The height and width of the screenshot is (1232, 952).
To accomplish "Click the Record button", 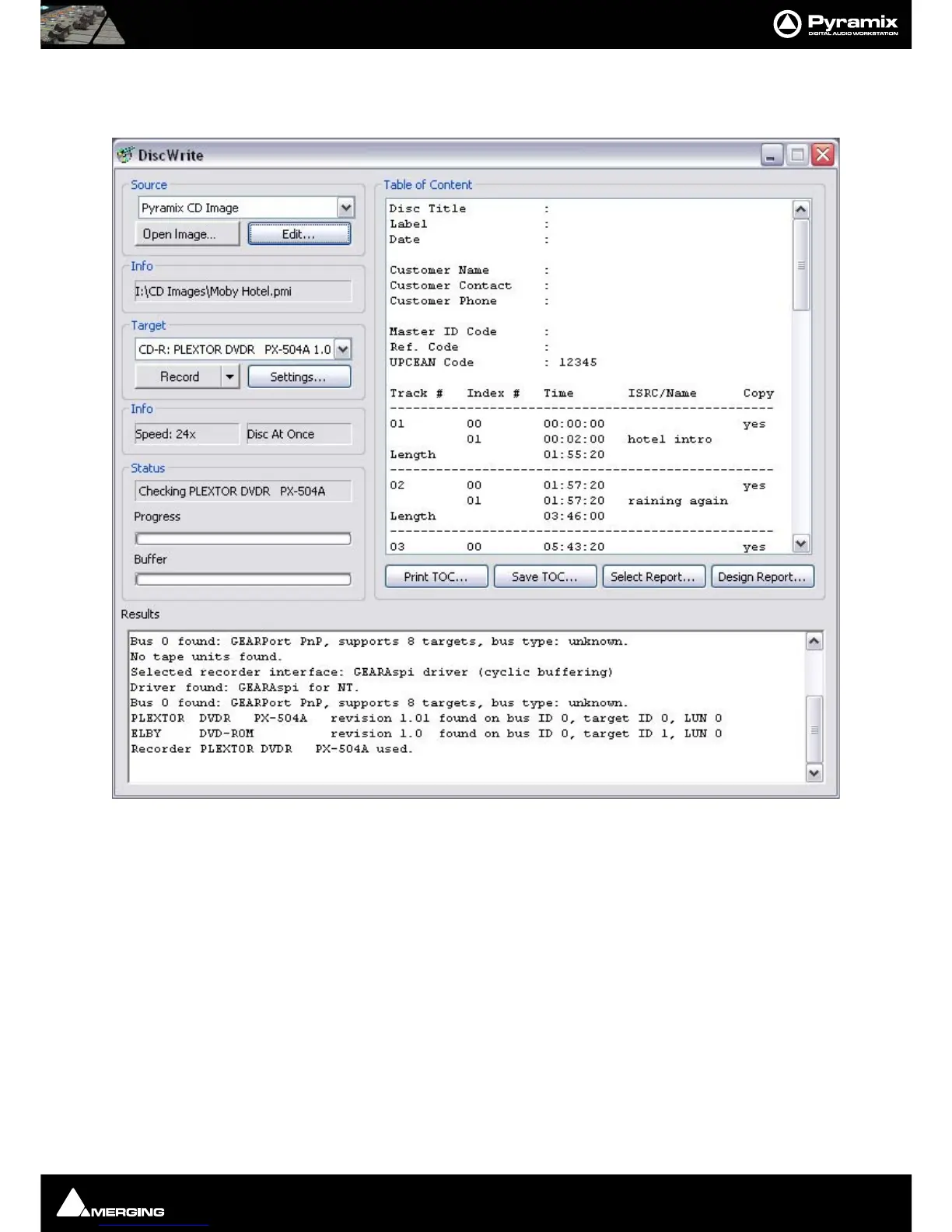I will pyautogui.click(x=180, y=377).
